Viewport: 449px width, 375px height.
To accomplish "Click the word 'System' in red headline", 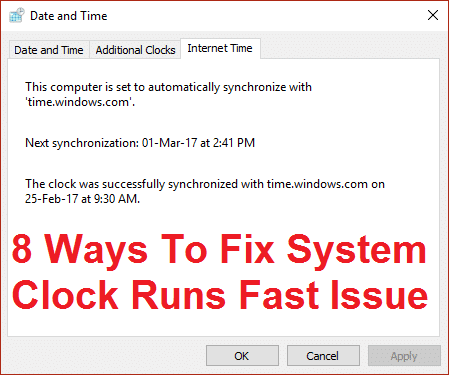I will pos(357,250).
